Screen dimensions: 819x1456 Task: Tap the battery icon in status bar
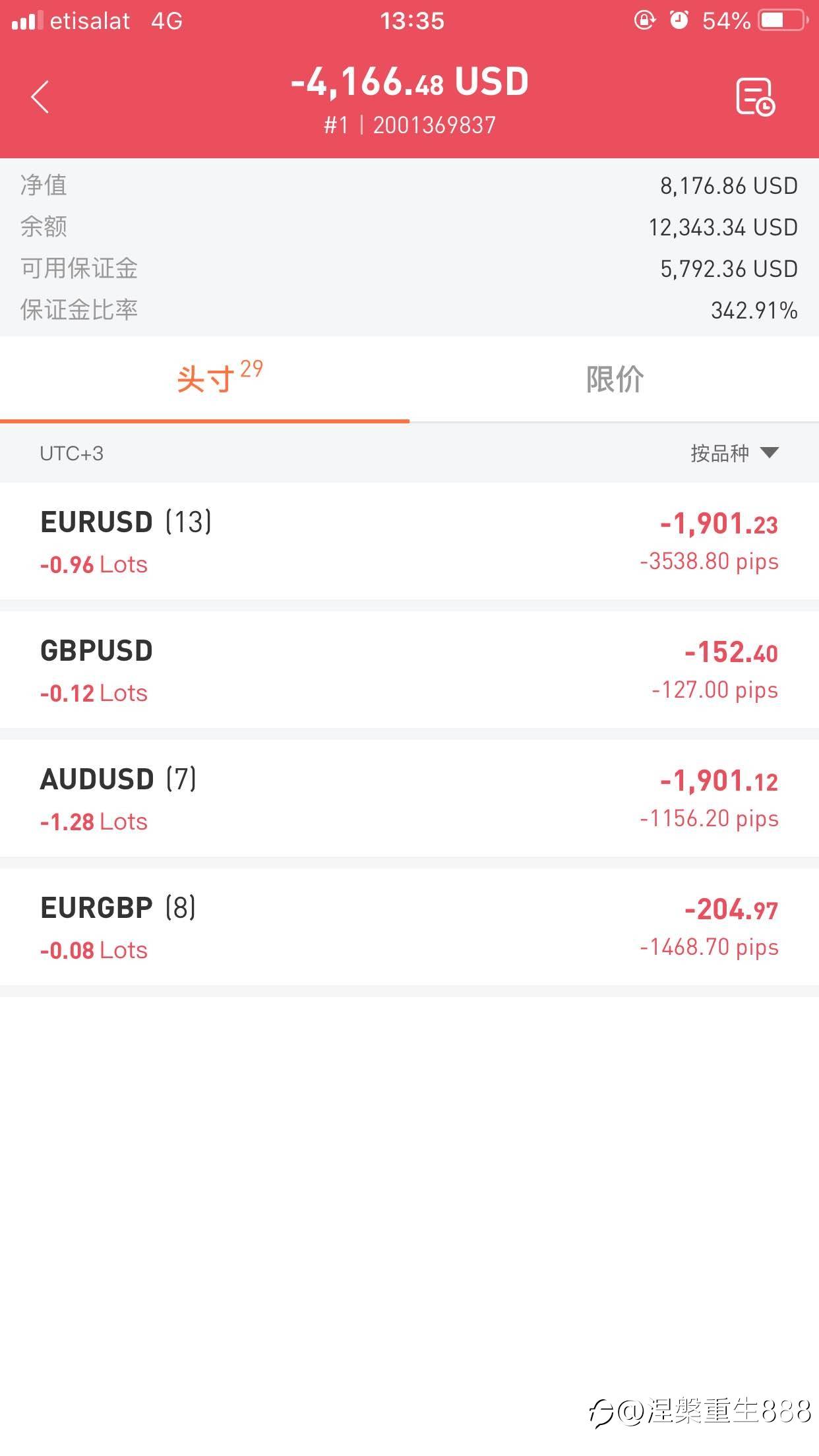click(x=783, y=21)
